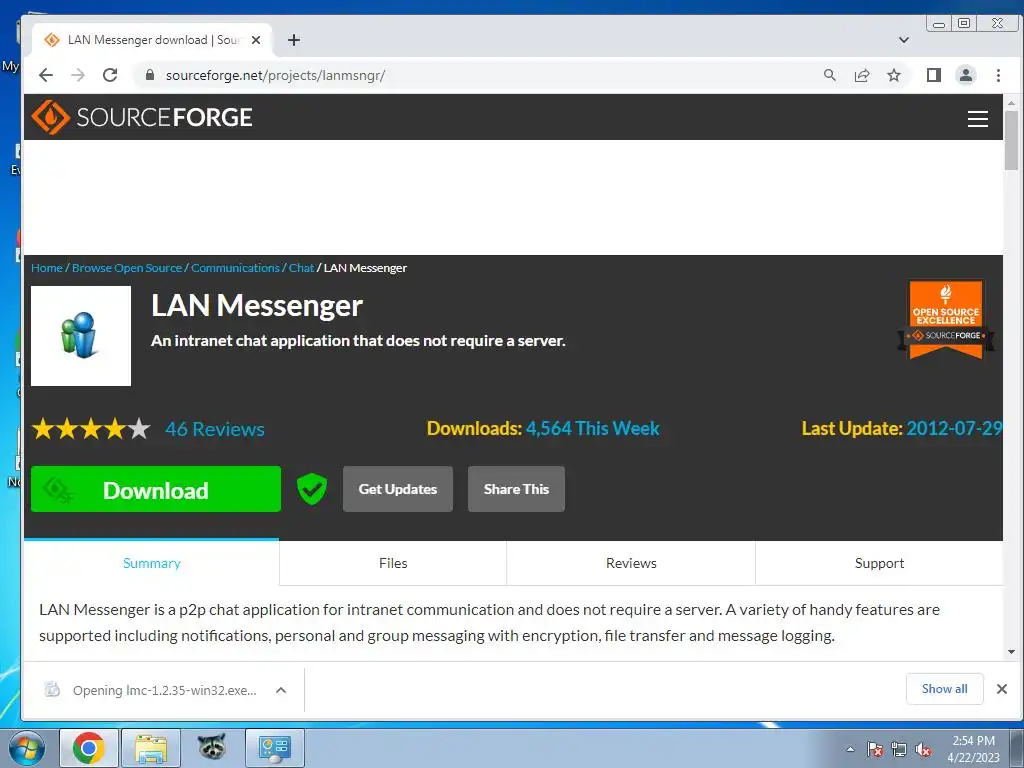Viewport: 1024px width, 768px height.
Task: Click the network tray icon
Action: (899, 749)
